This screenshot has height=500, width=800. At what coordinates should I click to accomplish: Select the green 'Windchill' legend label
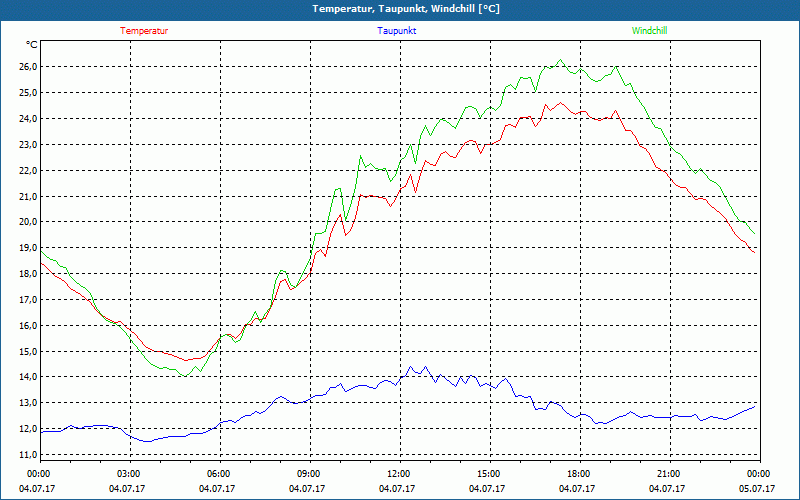click(649, 31)
